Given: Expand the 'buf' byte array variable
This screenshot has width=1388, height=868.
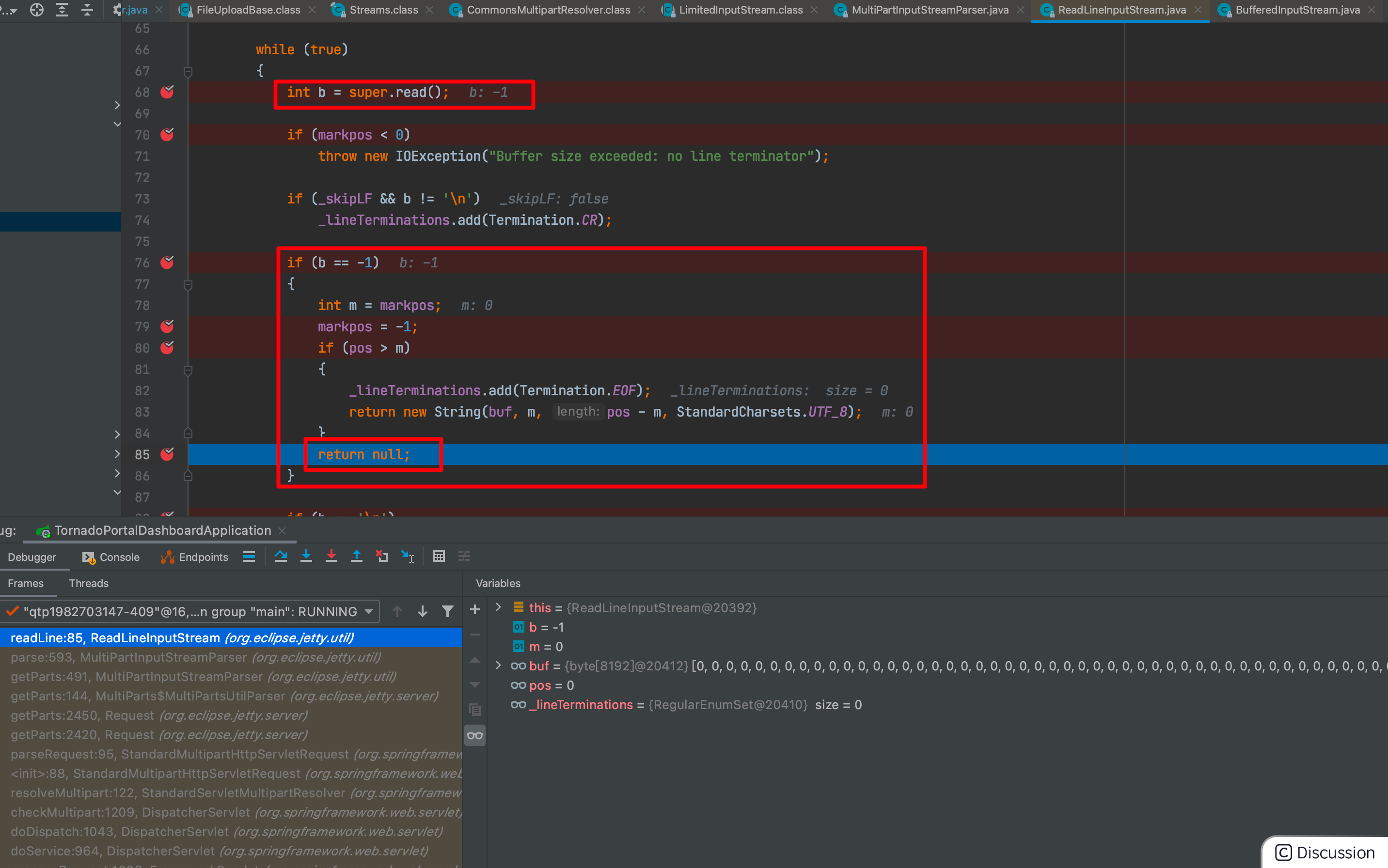Looking at the screenshot, I should (499, 665).
